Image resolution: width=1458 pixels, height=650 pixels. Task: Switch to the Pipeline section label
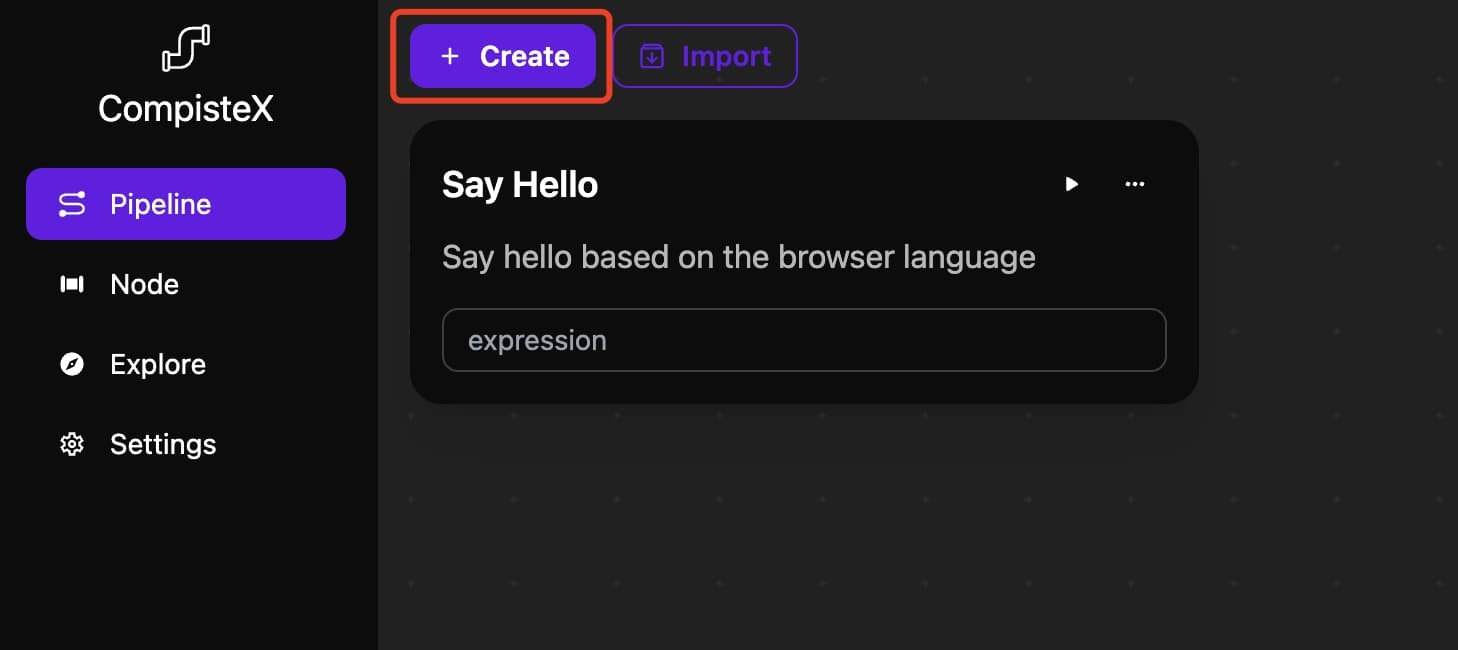pos(161,204)
